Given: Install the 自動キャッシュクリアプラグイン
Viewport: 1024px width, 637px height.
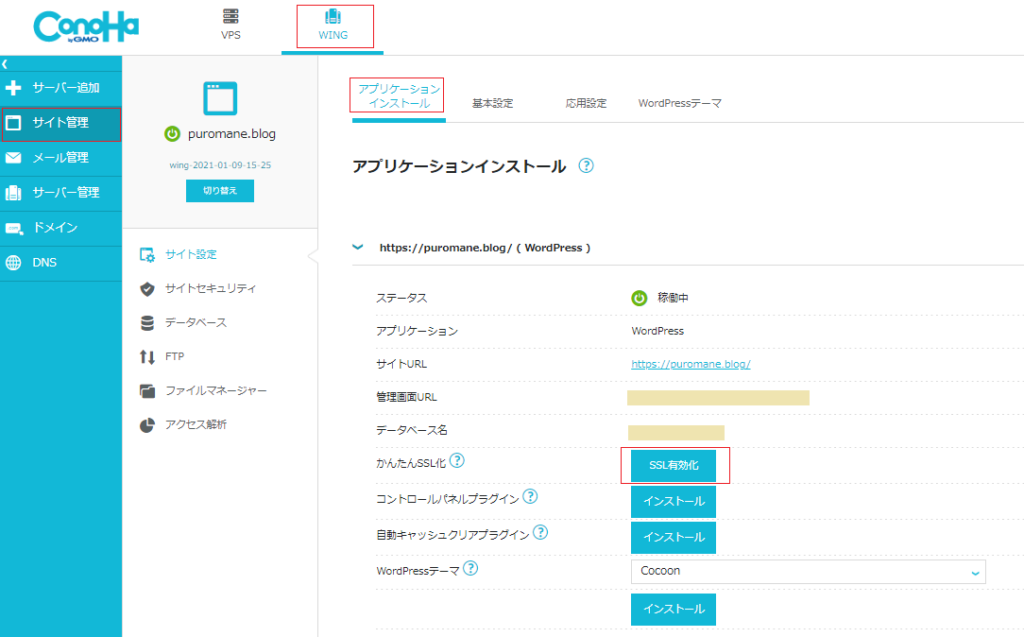Looking at the screenshot, I should (673, 538).
